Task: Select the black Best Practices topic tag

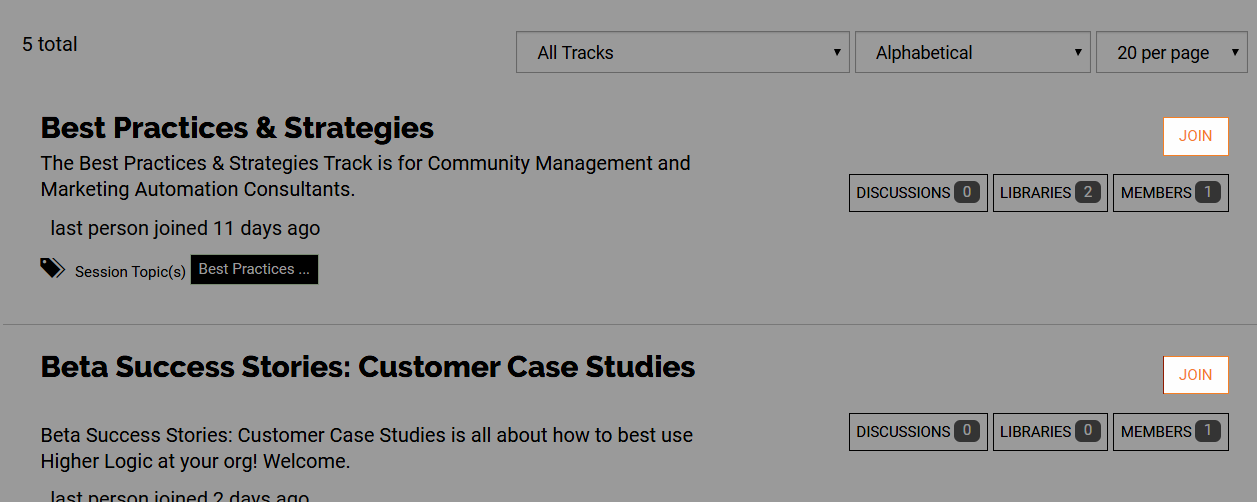Action: coord(254,270)
